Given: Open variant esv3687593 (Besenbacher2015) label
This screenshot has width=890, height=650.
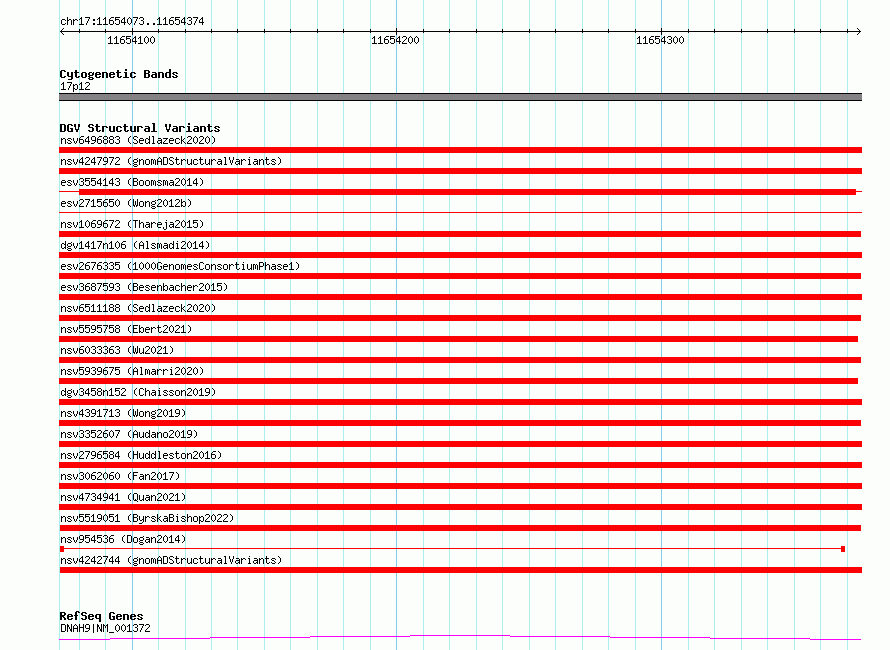Looking at the screenshot, I should point(144,287).
